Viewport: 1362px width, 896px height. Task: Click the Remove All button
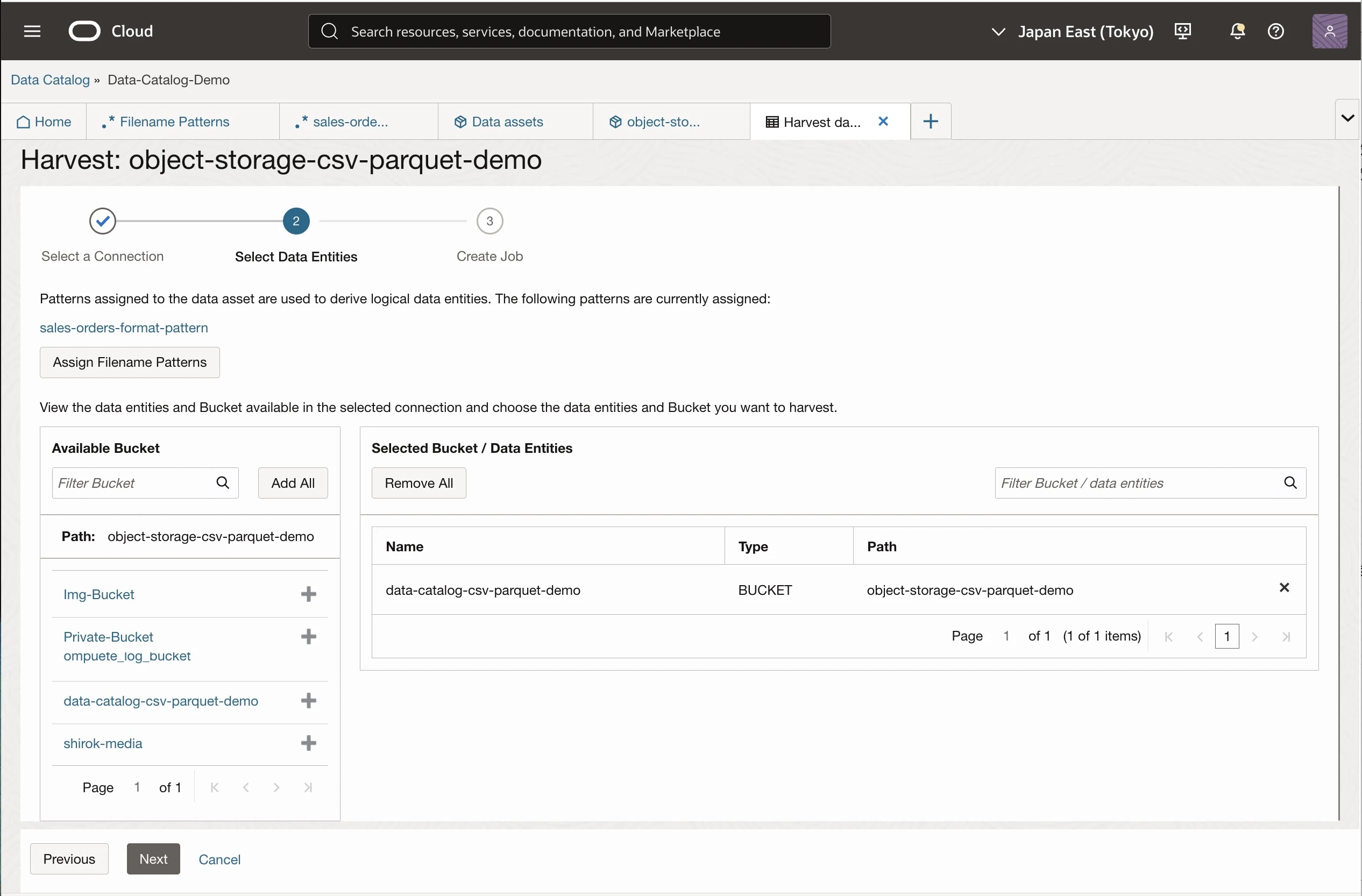[419, 483]
